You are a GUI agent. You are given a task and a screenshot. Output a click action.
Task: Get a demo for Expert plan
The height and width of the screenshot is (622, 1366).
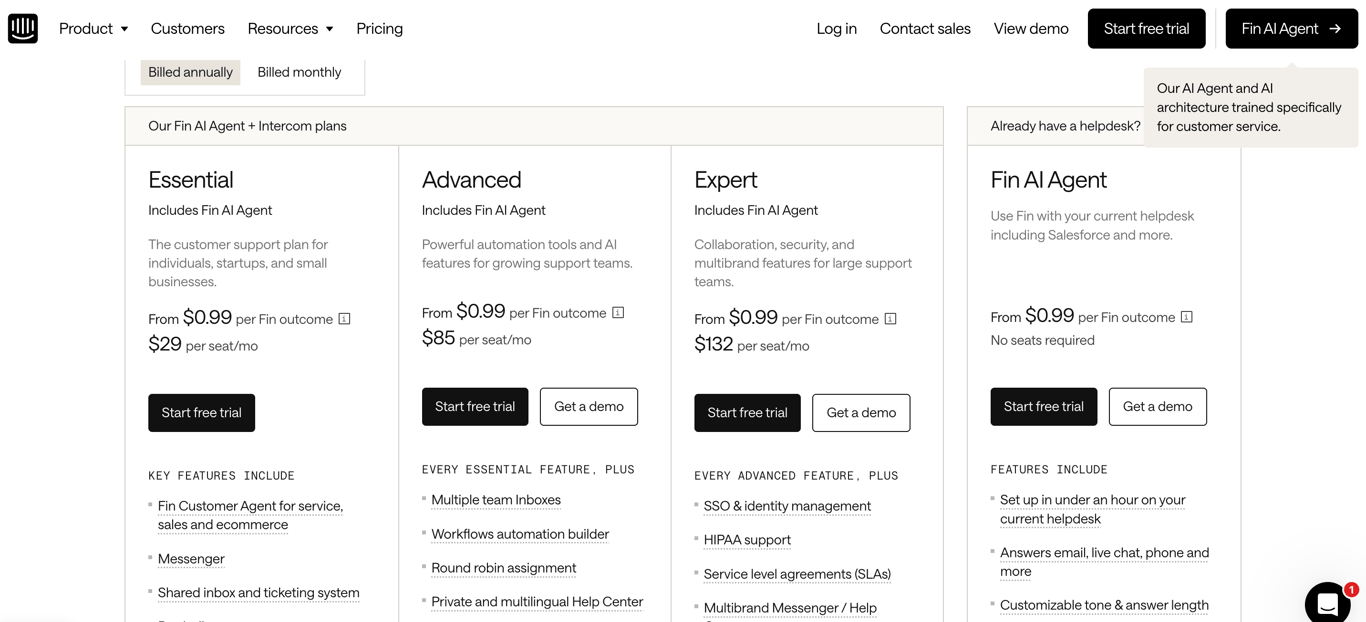(x=861, y=413)
